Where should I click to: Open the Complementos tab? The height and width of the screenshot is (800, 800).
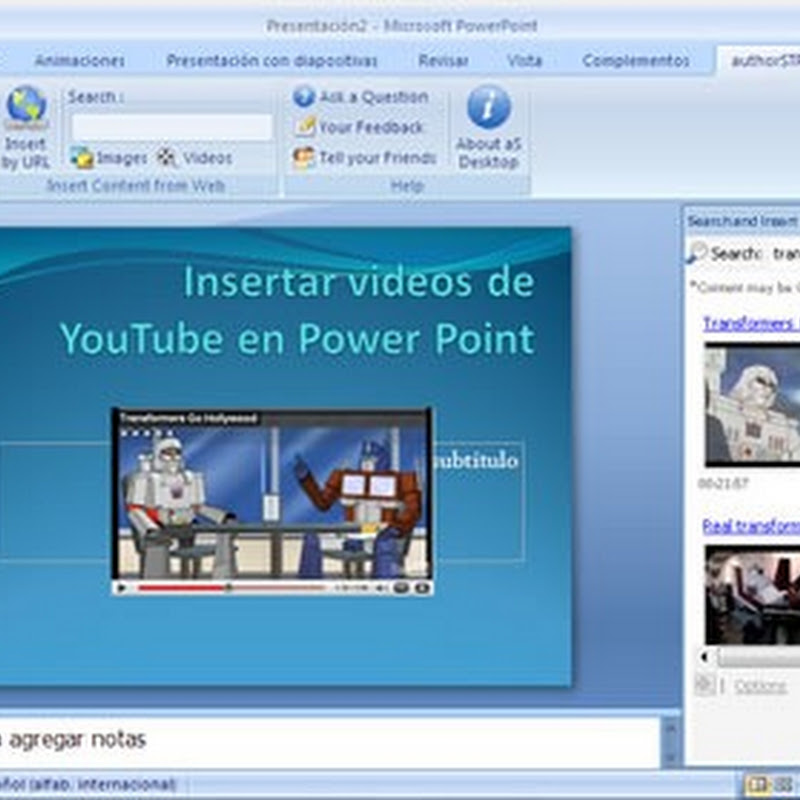pos(636,60)
